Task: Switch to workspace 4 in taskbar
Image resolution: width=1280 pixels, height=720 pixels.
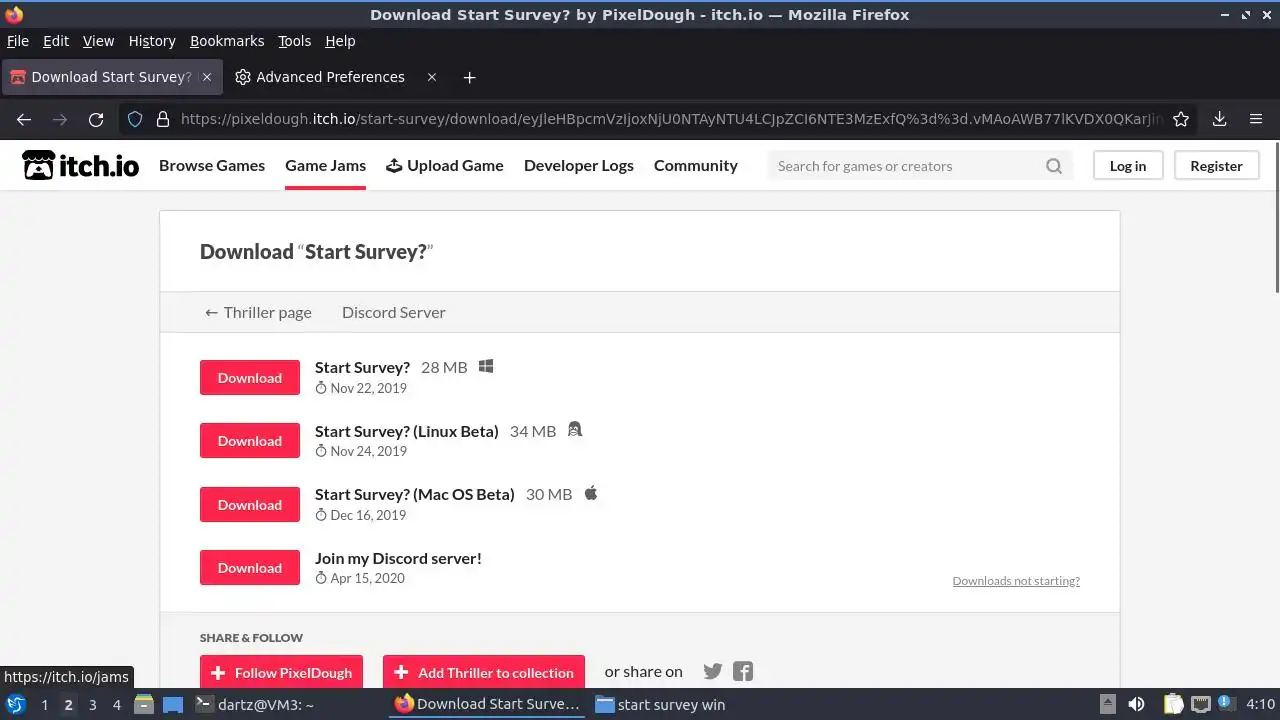Action: point(117,705)
